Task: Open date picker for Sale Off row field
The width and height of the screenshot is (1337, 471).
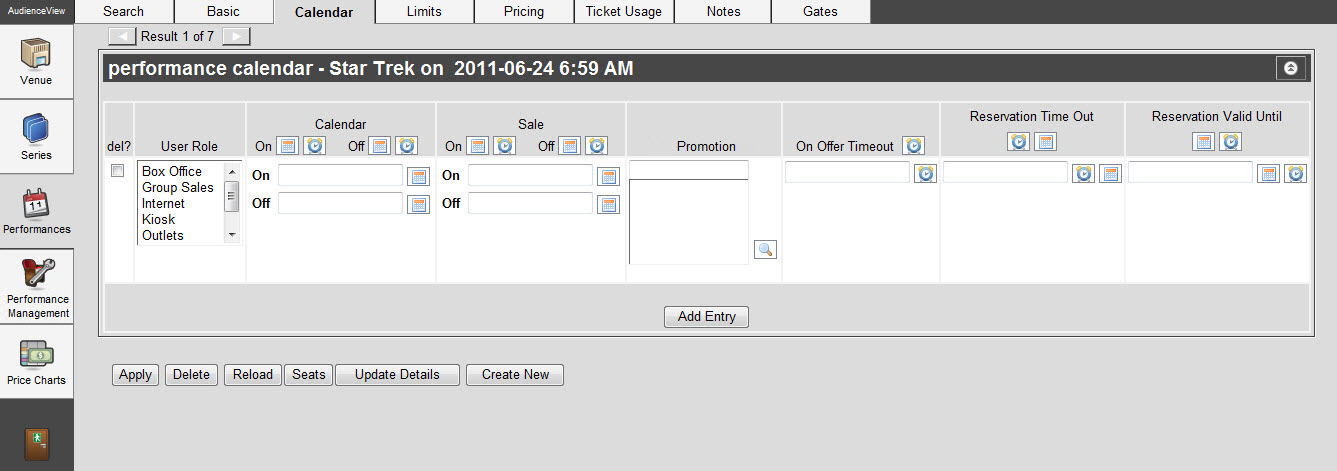Action: click(608, 204)
